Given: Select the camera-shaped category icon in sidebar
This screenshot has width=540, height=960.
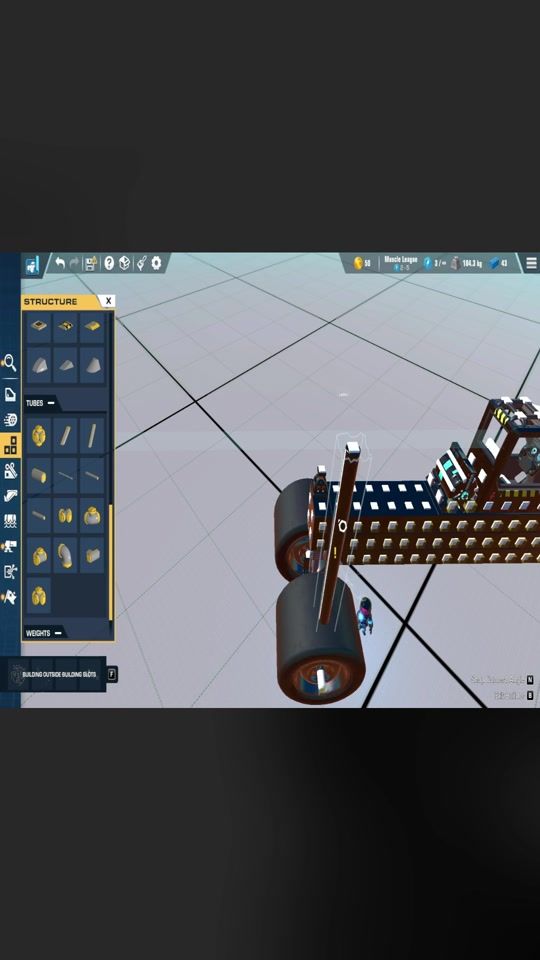Looking at the screenshot, I should pos(10,546).
